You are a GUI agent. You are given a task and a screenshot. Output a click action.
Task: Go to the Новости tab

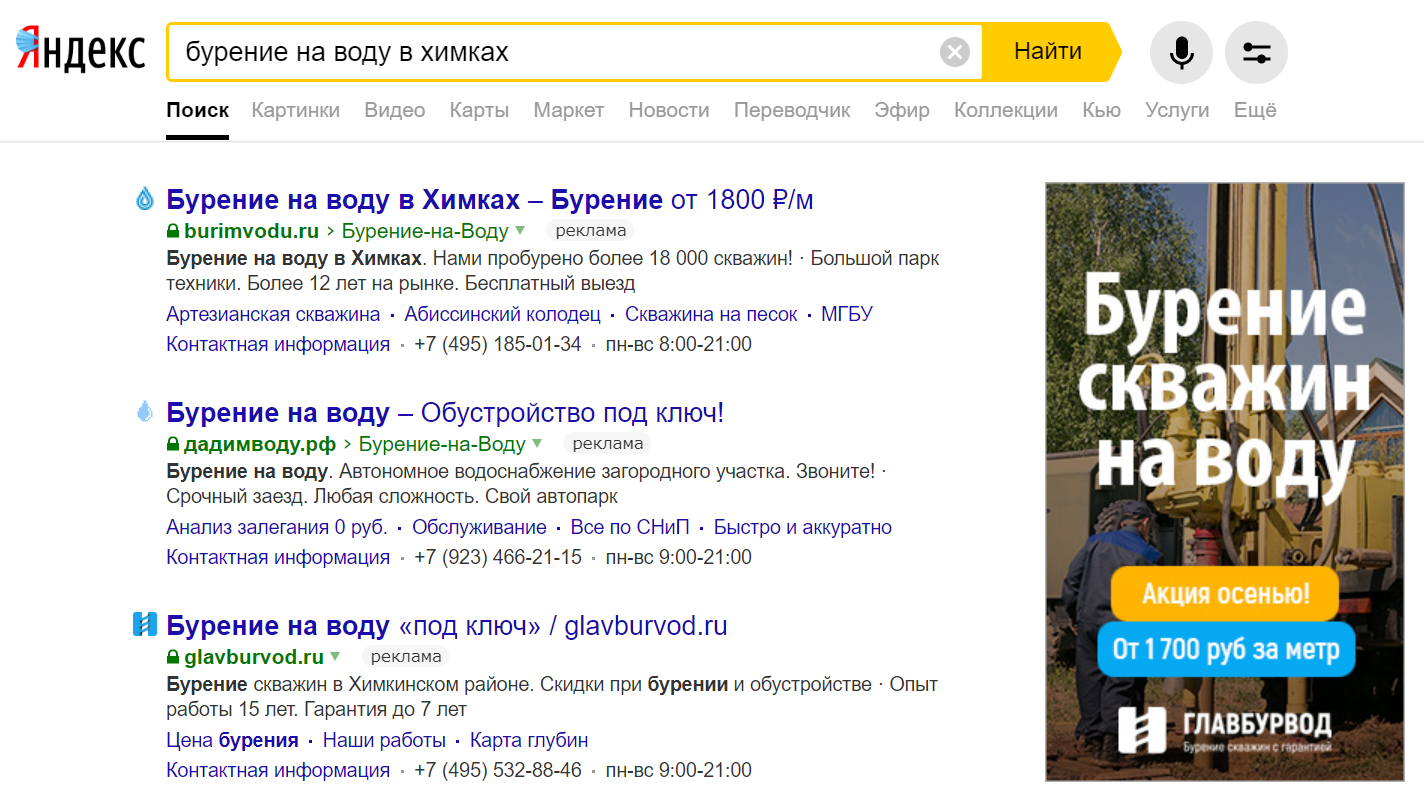pyautogui.click(x=669, y=110)
